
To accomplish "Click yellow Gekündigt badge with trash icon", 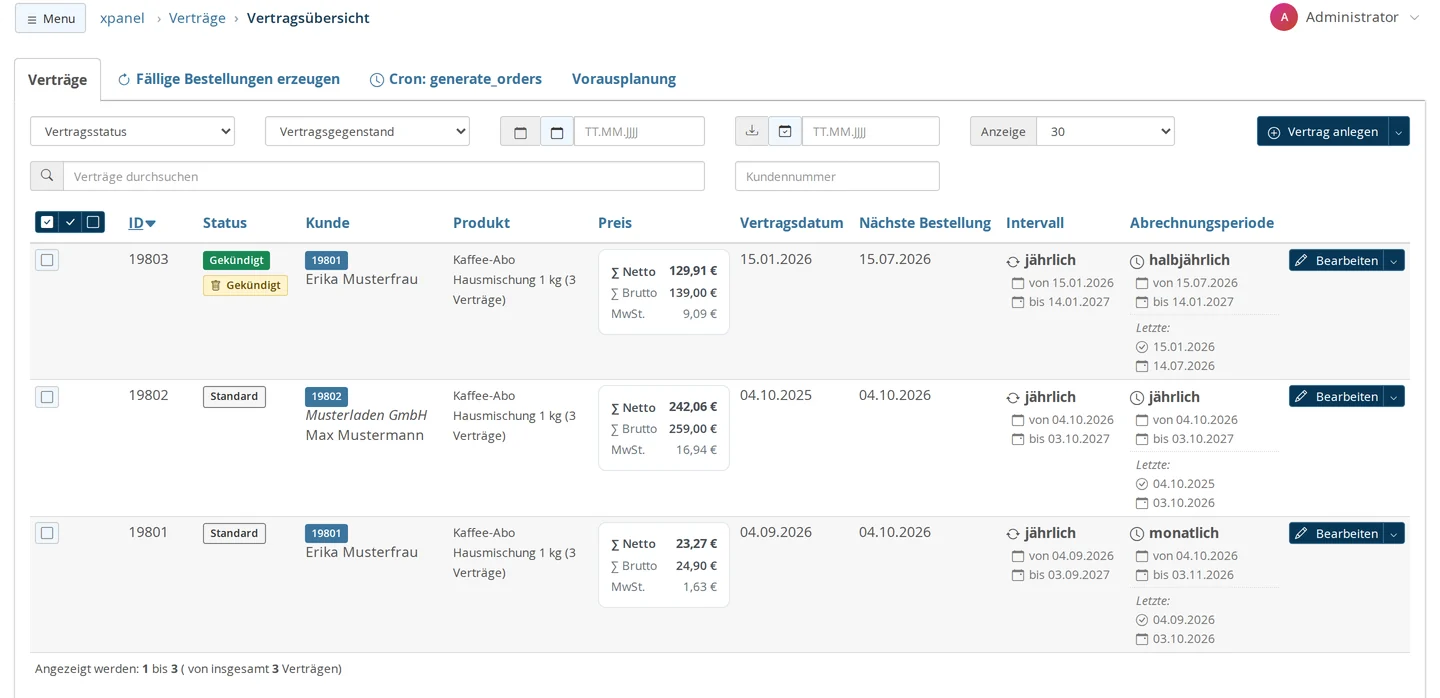I will (245, 285).
